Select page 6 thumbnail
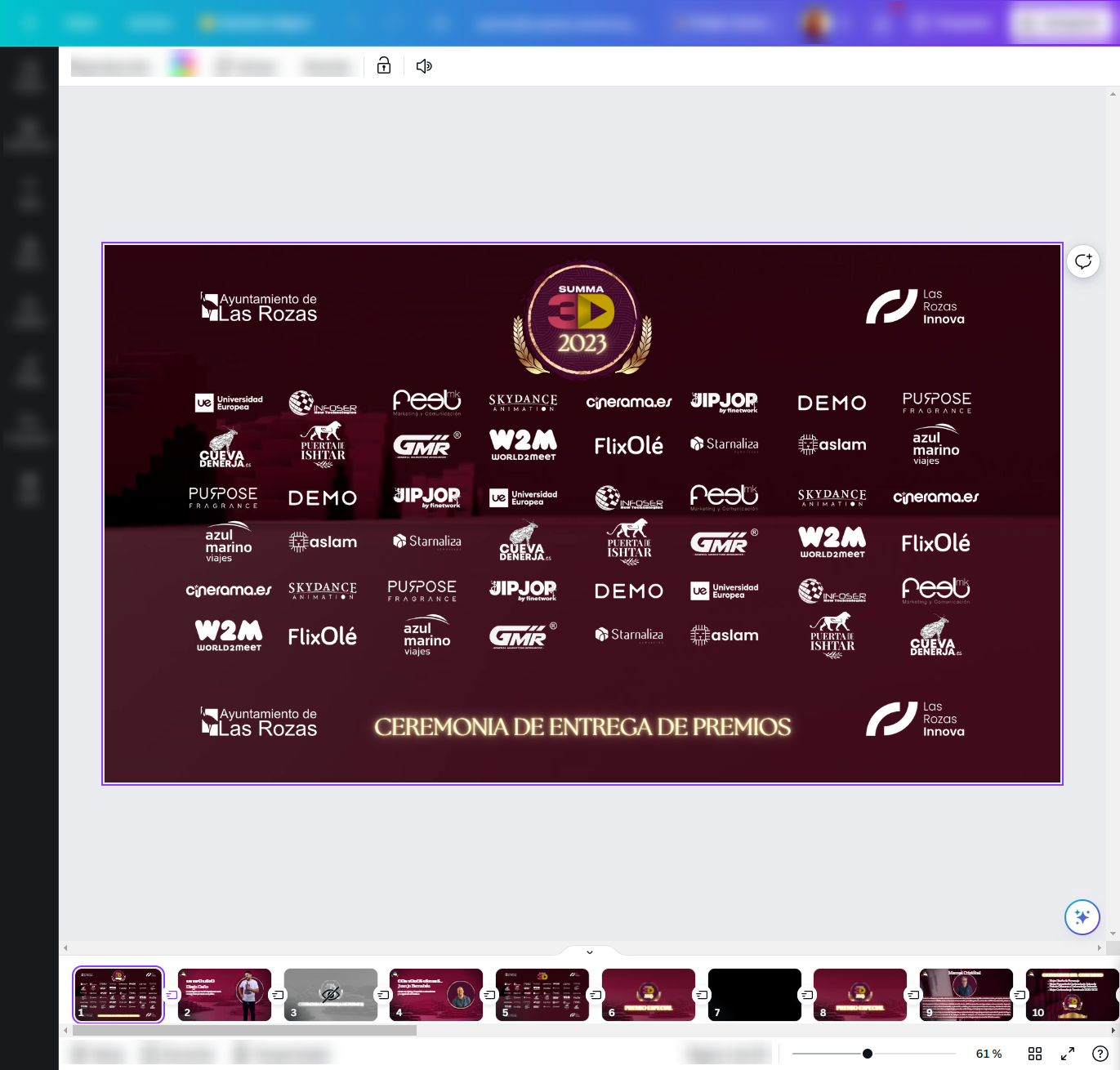The width and height of the screenshot is (1120, 1070). pyautogui.click(x=649, y=995)
